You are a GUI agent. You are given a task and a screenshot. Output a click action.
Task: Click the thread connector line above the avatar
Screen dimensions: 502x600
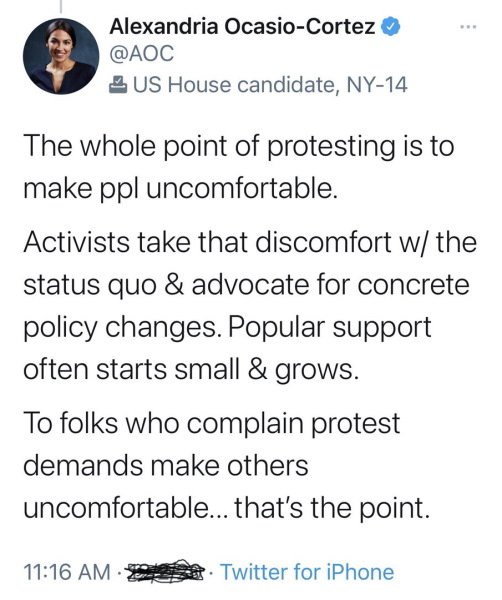60,8
